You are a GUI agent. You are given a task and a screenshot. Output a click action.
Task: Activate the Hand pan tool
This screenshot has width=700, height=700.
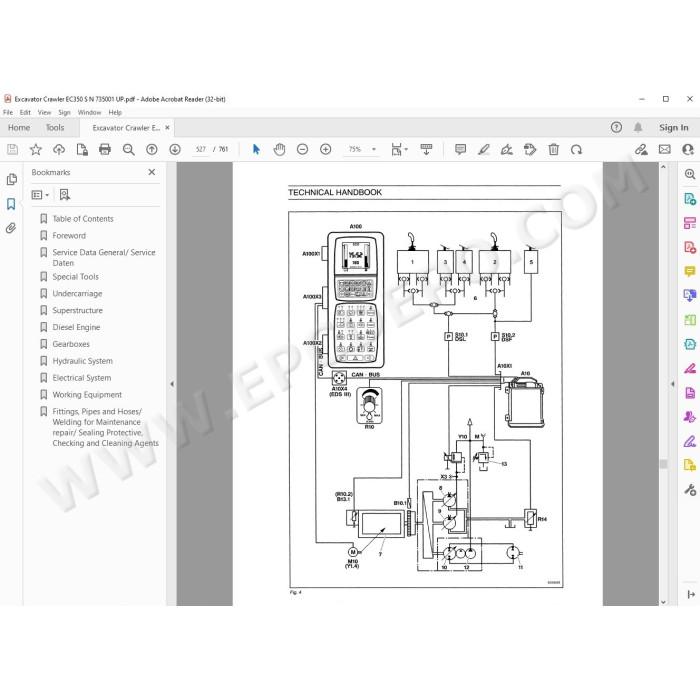coord(279,150)
